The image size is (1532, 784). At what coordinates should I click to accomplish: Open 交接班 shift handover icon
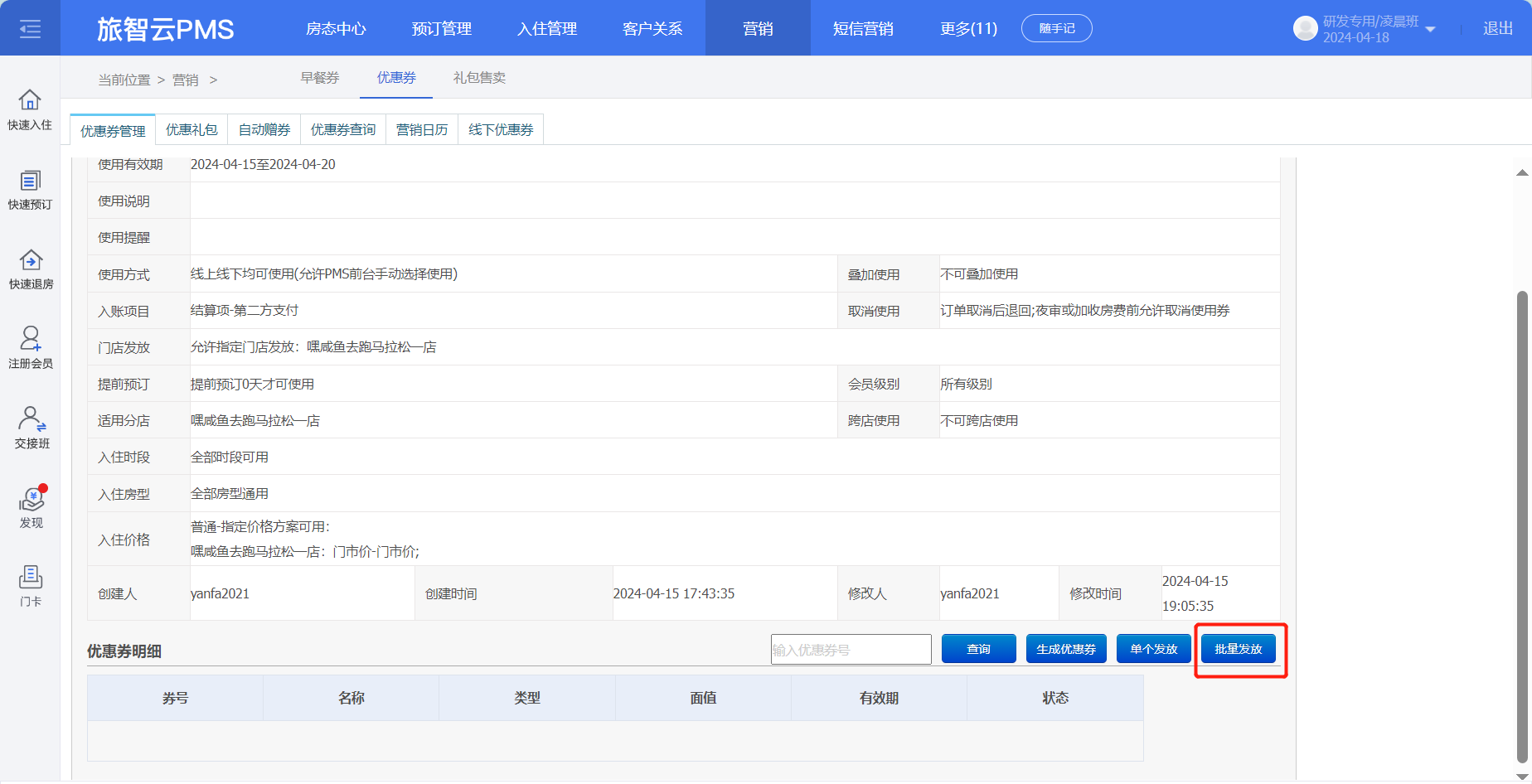32,428
